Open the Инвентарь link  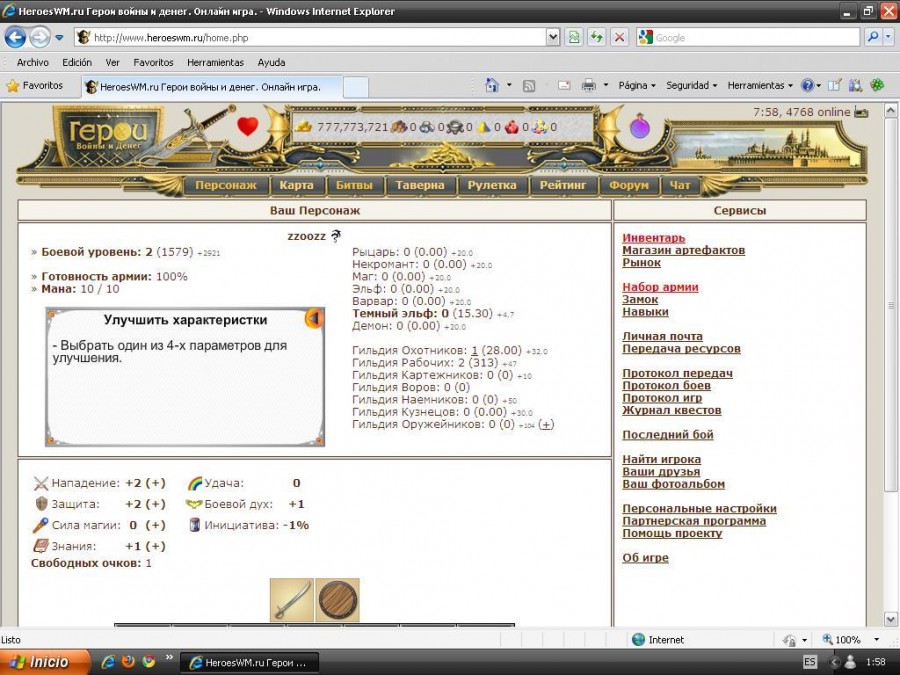653,238
